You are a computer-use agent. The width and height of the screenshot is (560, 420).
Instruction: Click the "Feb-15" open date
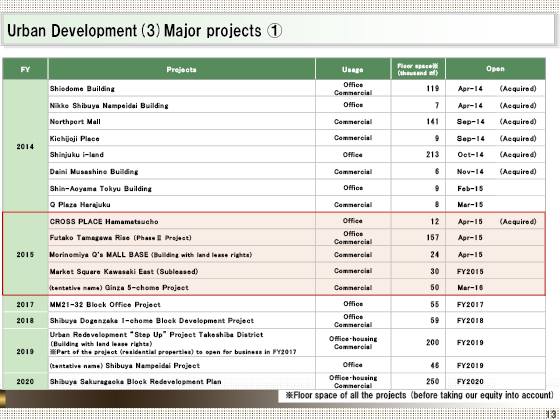470,188
